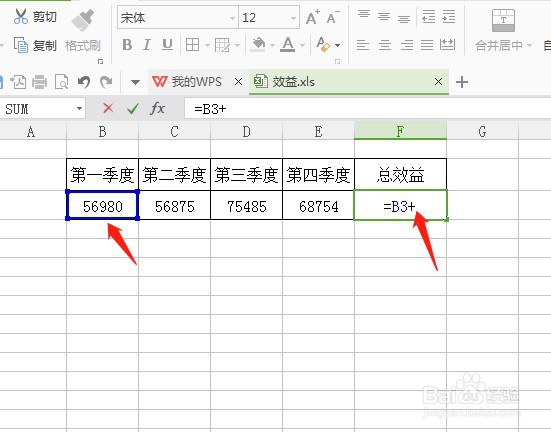Increase indent icon

449,16
